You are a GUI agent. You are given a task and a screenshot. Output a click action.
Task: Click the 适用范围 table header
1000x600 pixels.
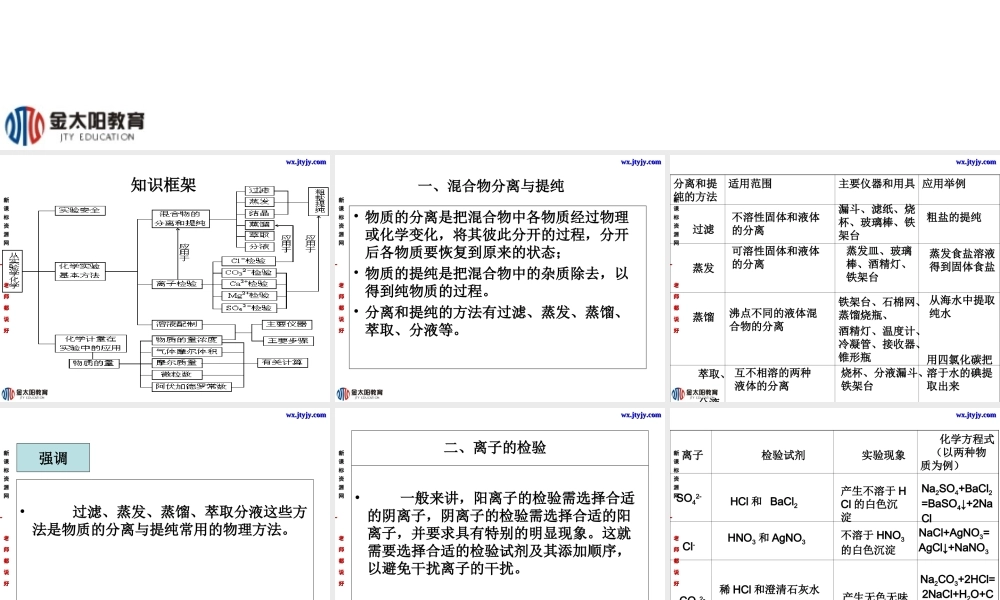[750, 184]
